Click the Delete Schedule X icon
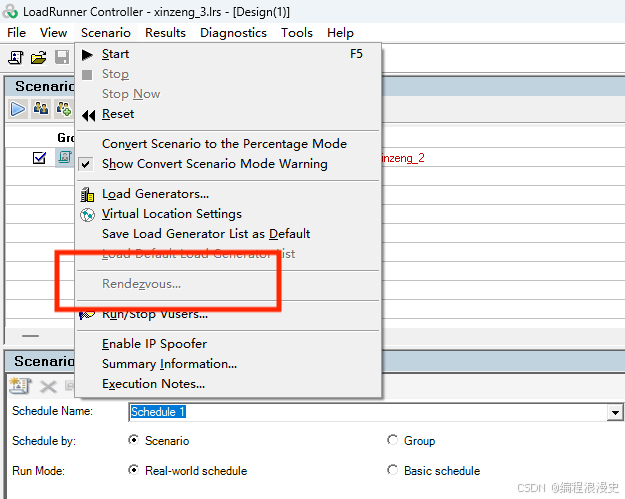Viewport: 625px width, 499px height. (48, 387)
